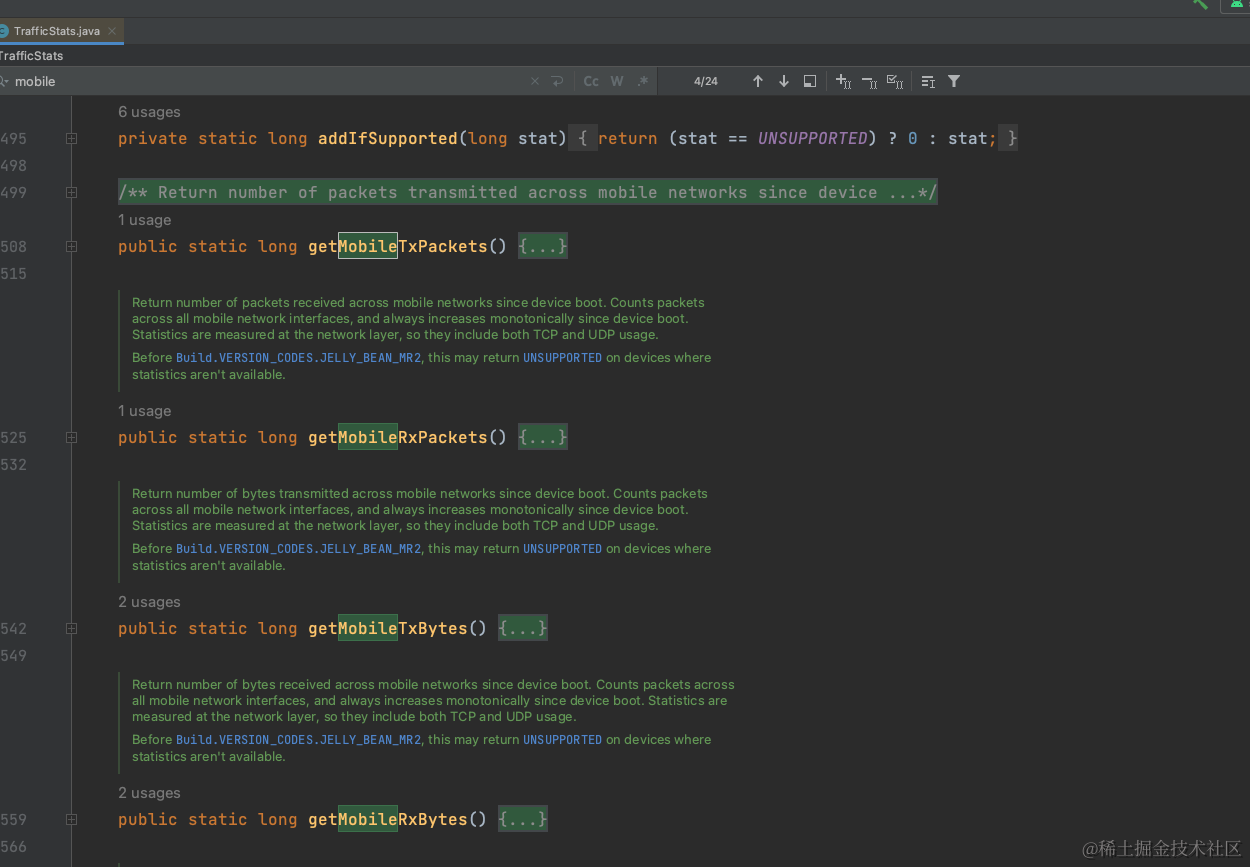Show '1 usage' above getMobileRxPackets
This screenshot has height=867, width=1250.
tap(144, 411)
